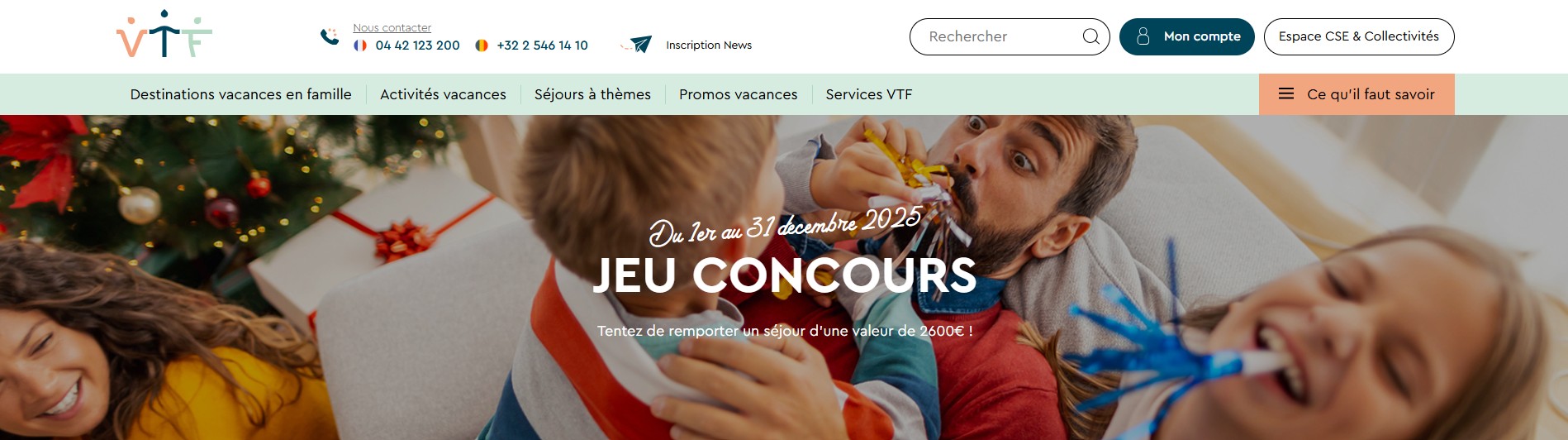Open Activités vacances menu

click(x=443, y=94)
